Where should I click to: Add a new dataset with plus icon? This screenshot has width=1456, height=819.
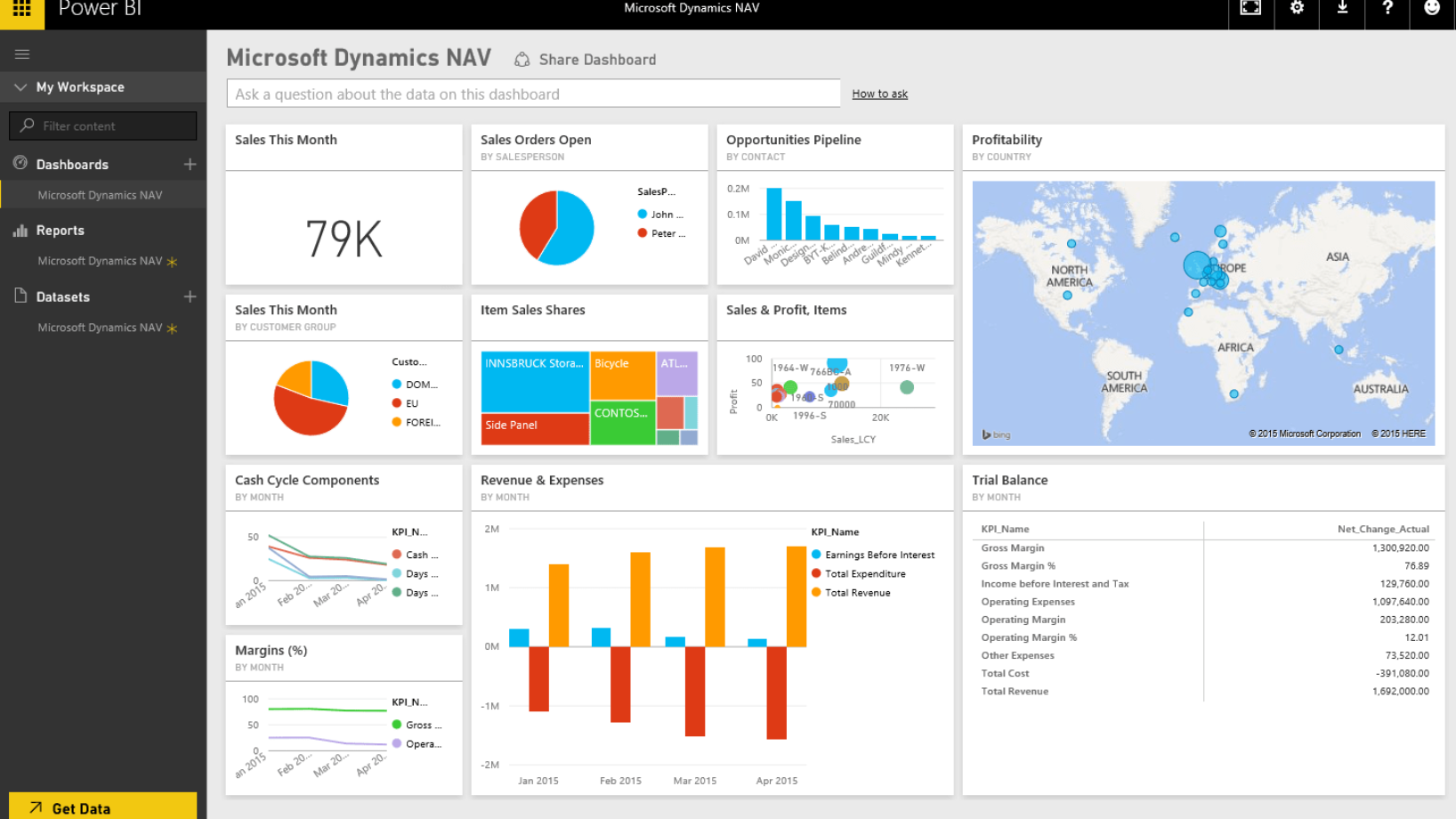pos(190,296)
